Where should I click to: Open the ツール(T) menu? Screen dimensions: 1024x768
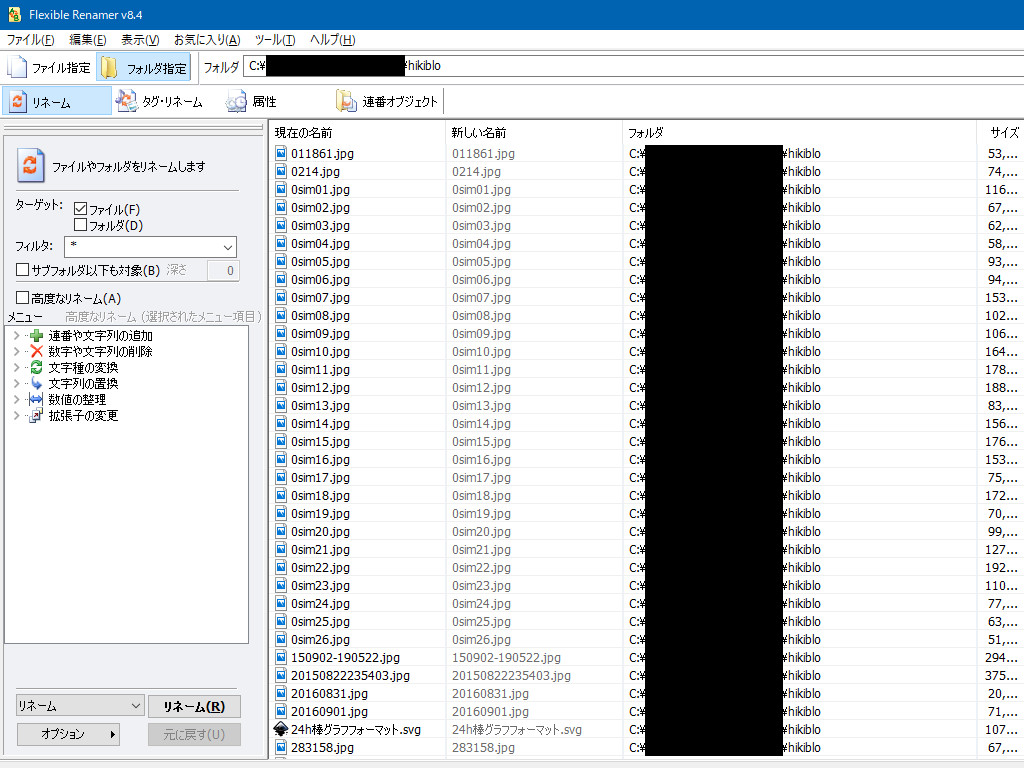275,40
